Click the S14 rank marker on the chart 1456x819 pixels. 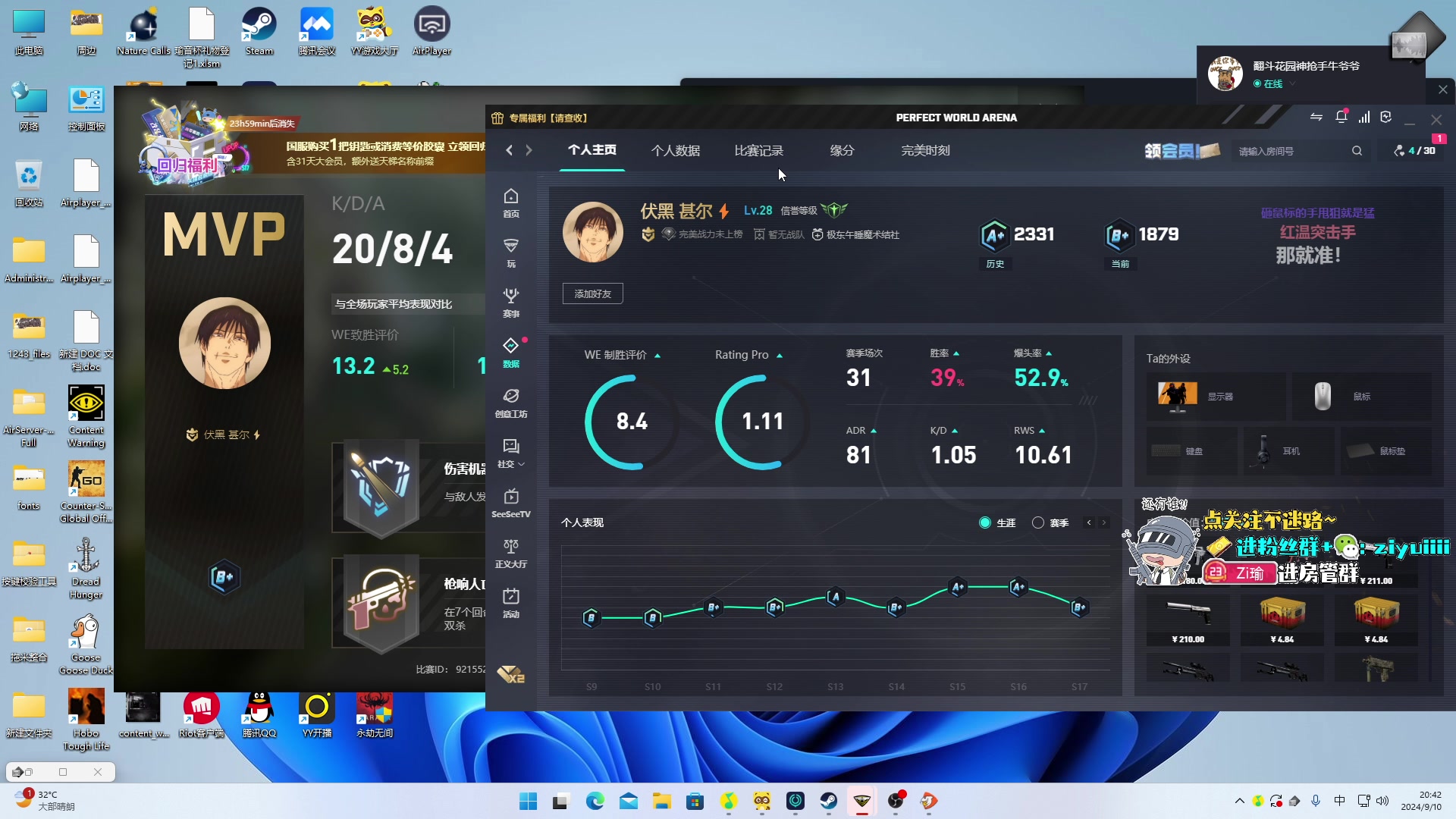coord(896,607)
